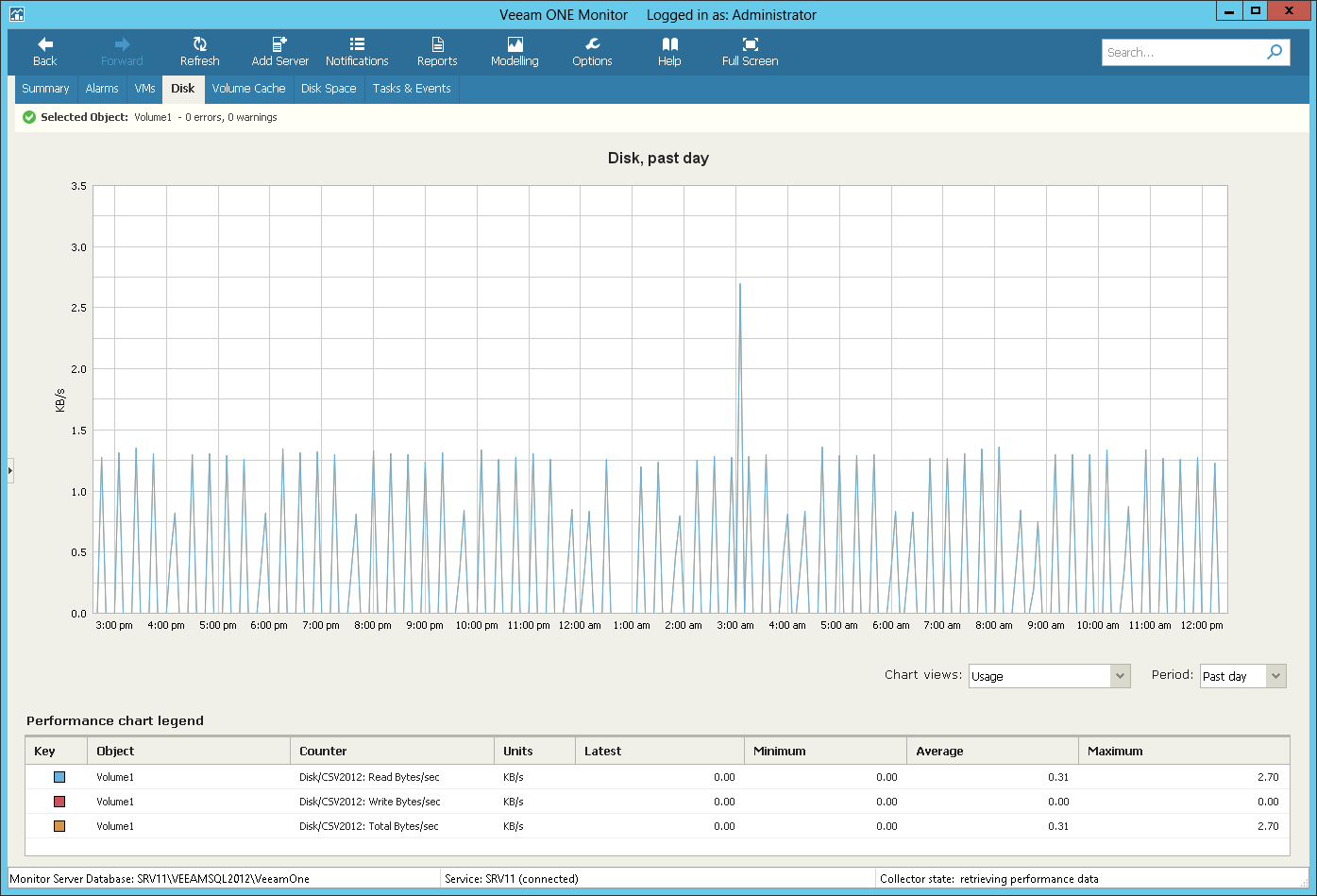Image resolution: width=1317 pixels, height=896 pixels.
Task: Sort legend by Object column header
Action: click(188, 752)
